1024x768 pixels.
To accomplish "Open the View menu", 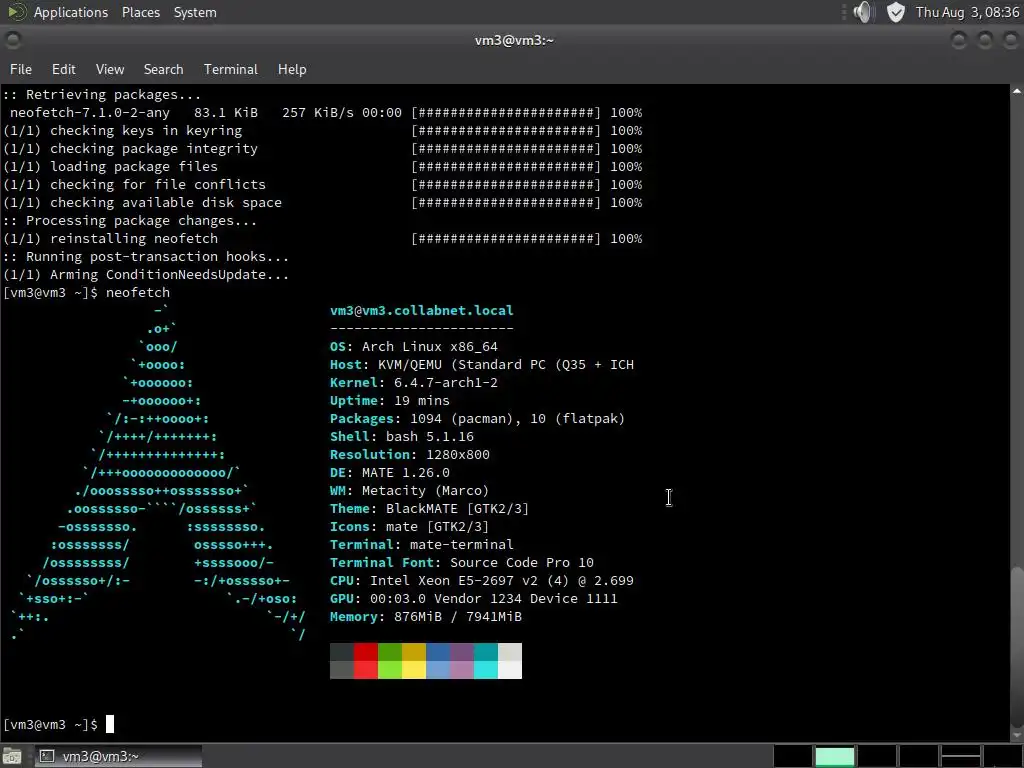I will (x=110, y=69).
